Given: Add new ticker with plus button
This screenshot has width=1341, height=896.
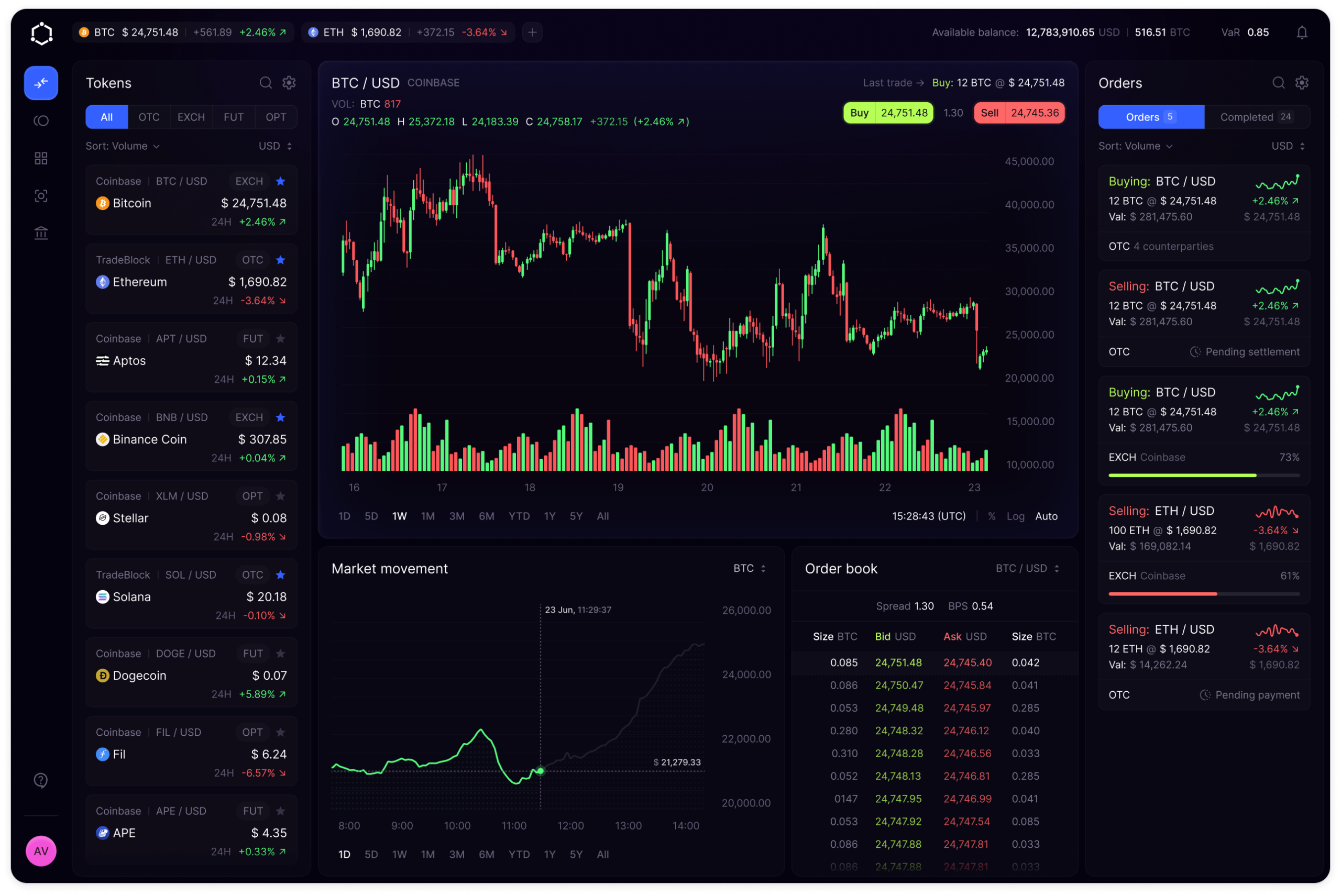Looking at the screenshot, I should click(532, 32).
